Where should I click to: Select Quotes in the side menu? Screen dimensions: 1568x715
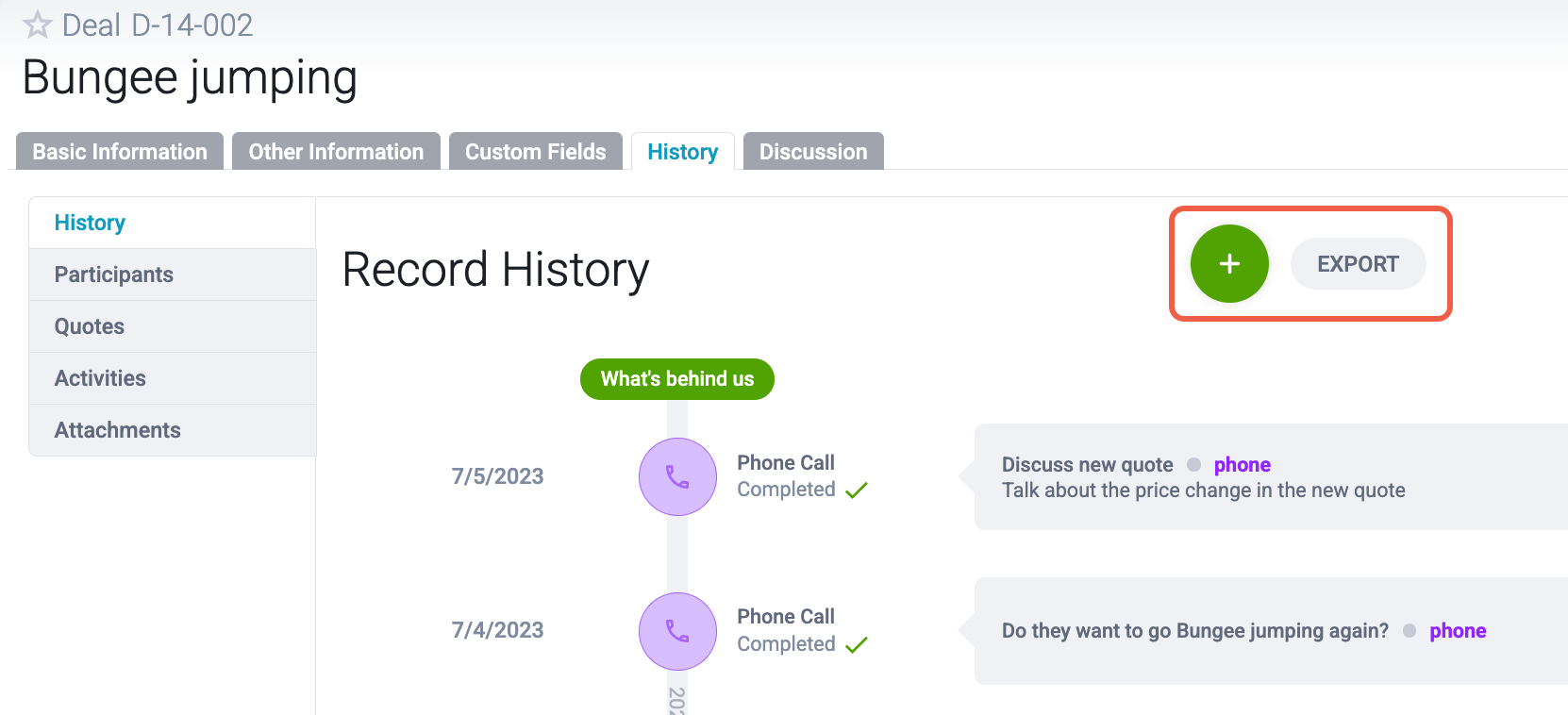(173, 326)
